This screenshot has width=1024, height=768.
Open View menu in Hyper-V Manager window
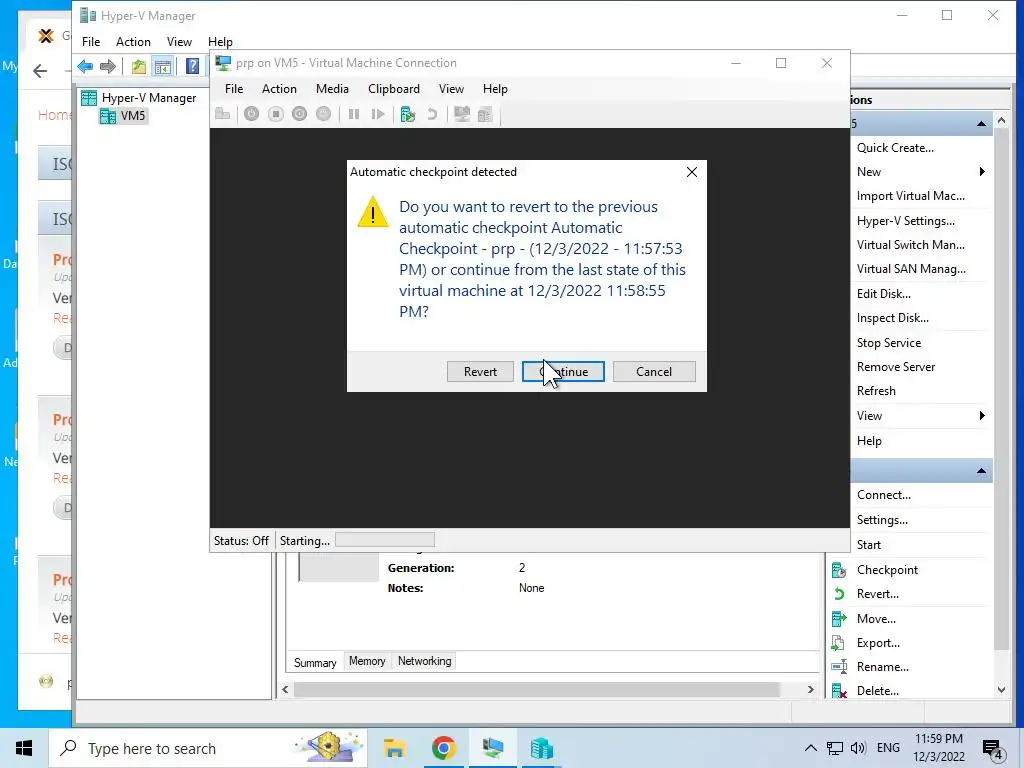[x=179, y=42]
